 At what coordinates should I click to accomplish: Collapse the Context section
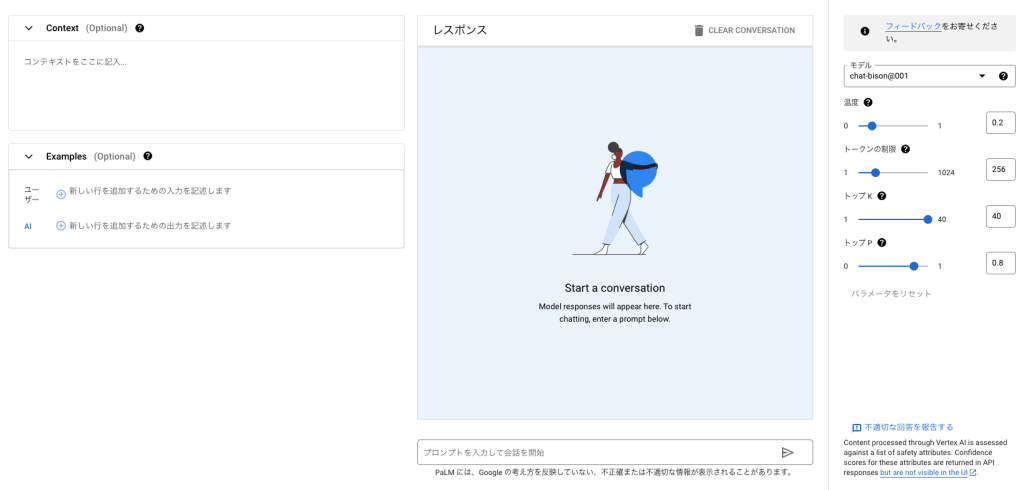coord(28,28)
